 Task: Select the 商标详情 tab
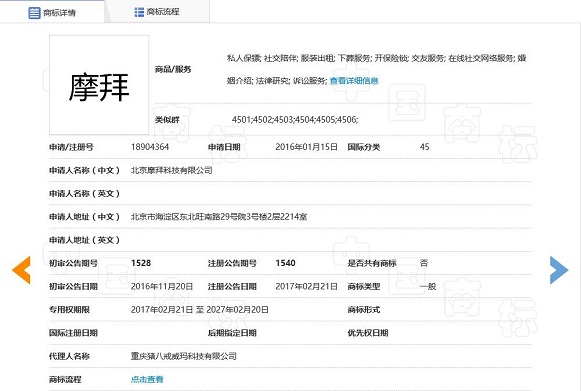(52, 12)
